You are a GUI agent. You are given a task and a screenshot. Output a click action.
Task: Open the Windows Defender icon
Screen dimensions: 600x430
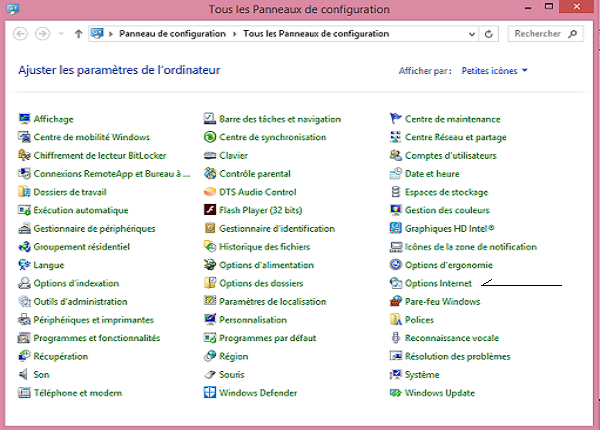[210, 393]
